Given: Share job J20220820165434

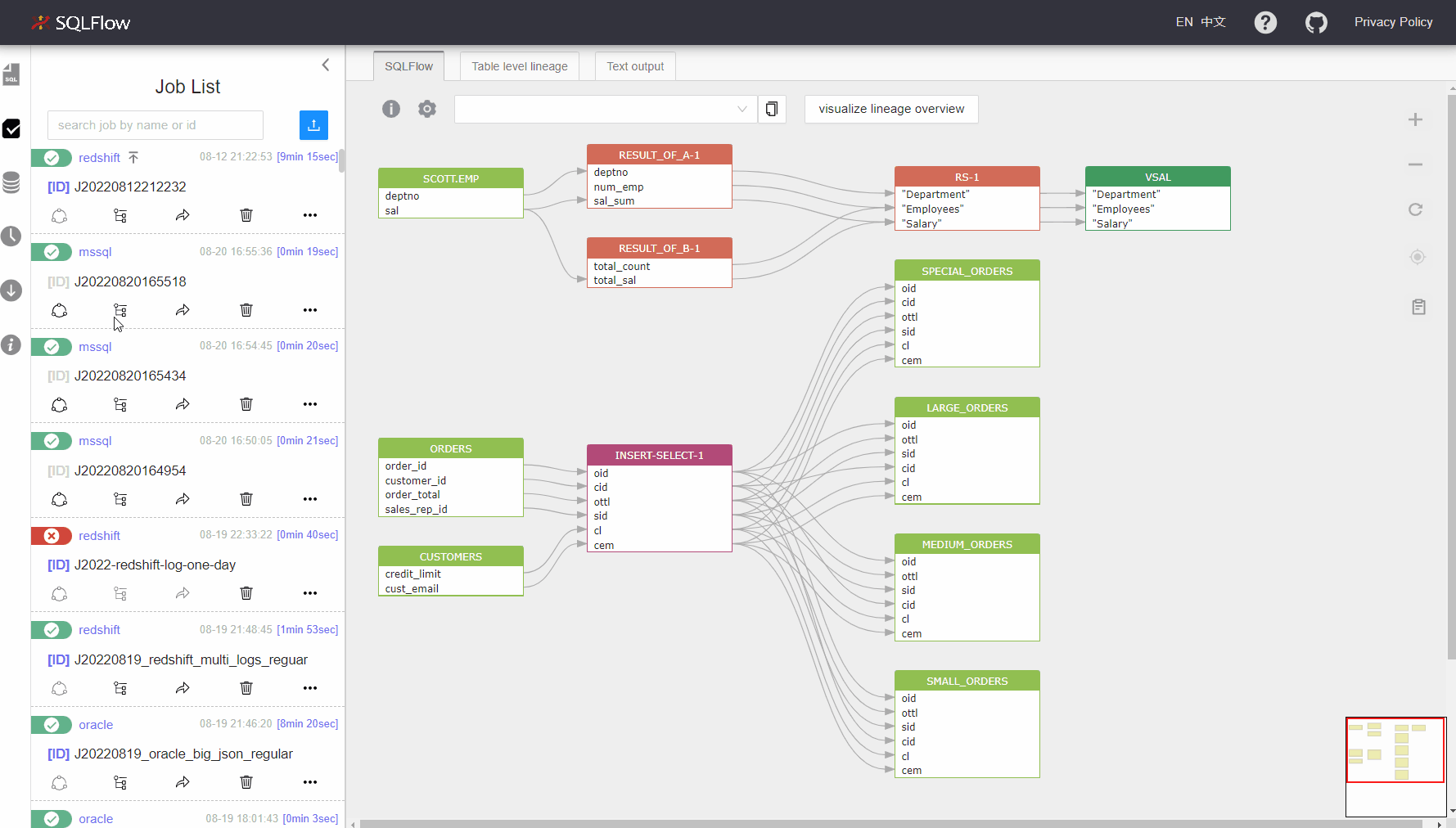Looking at the screenshot, I should pyautogui.click(x=183, y=404).
